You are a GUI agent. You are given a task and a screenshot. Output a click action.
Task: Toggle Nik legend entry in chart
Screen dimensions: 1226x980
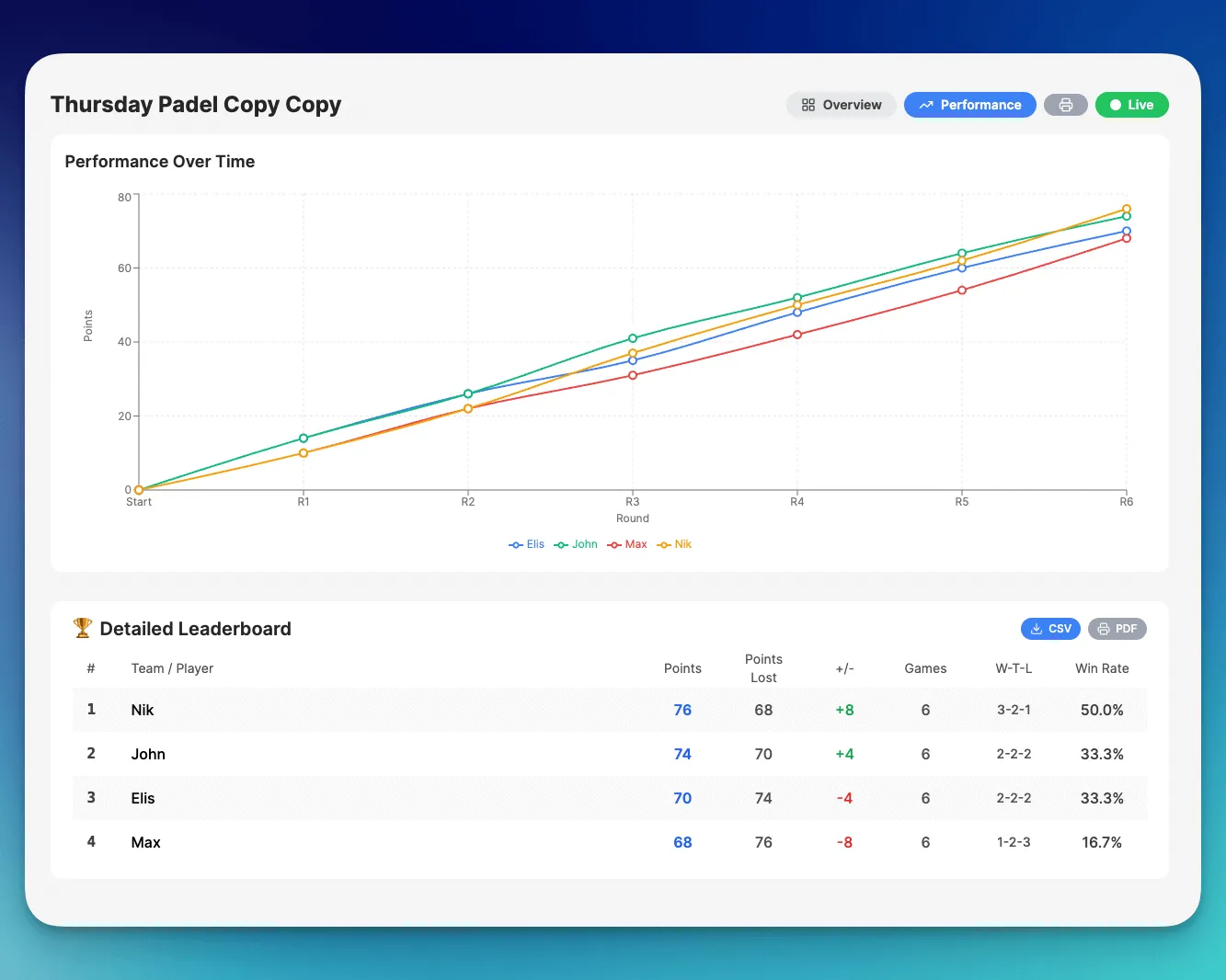[x=675, y=544]
